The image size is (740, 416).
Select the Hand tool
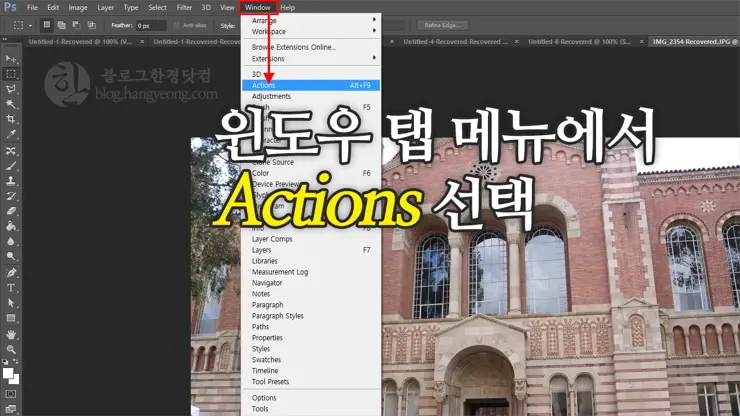(10, 334)
